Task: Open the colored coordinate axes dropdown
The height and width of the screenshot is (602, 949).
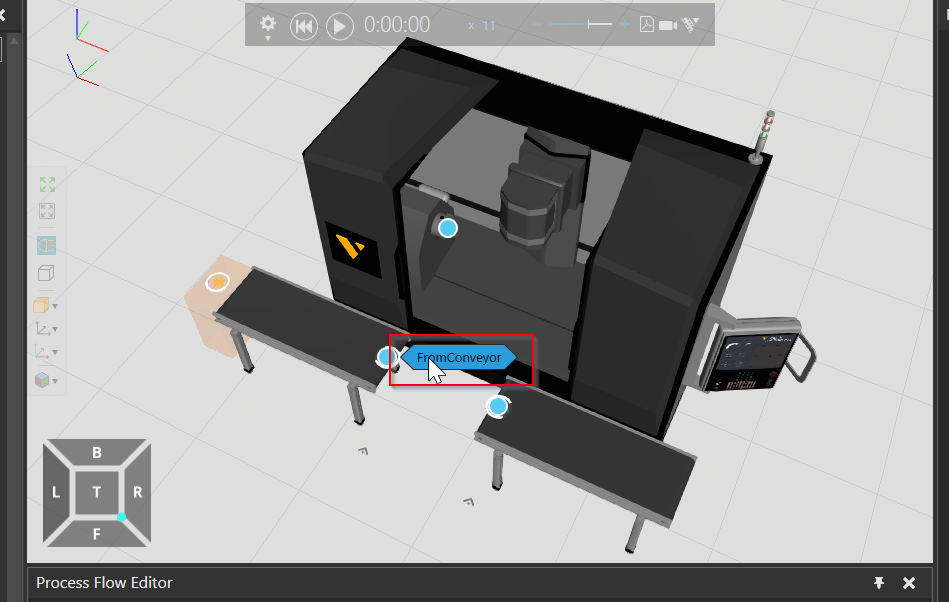Action: pos(46,352)
